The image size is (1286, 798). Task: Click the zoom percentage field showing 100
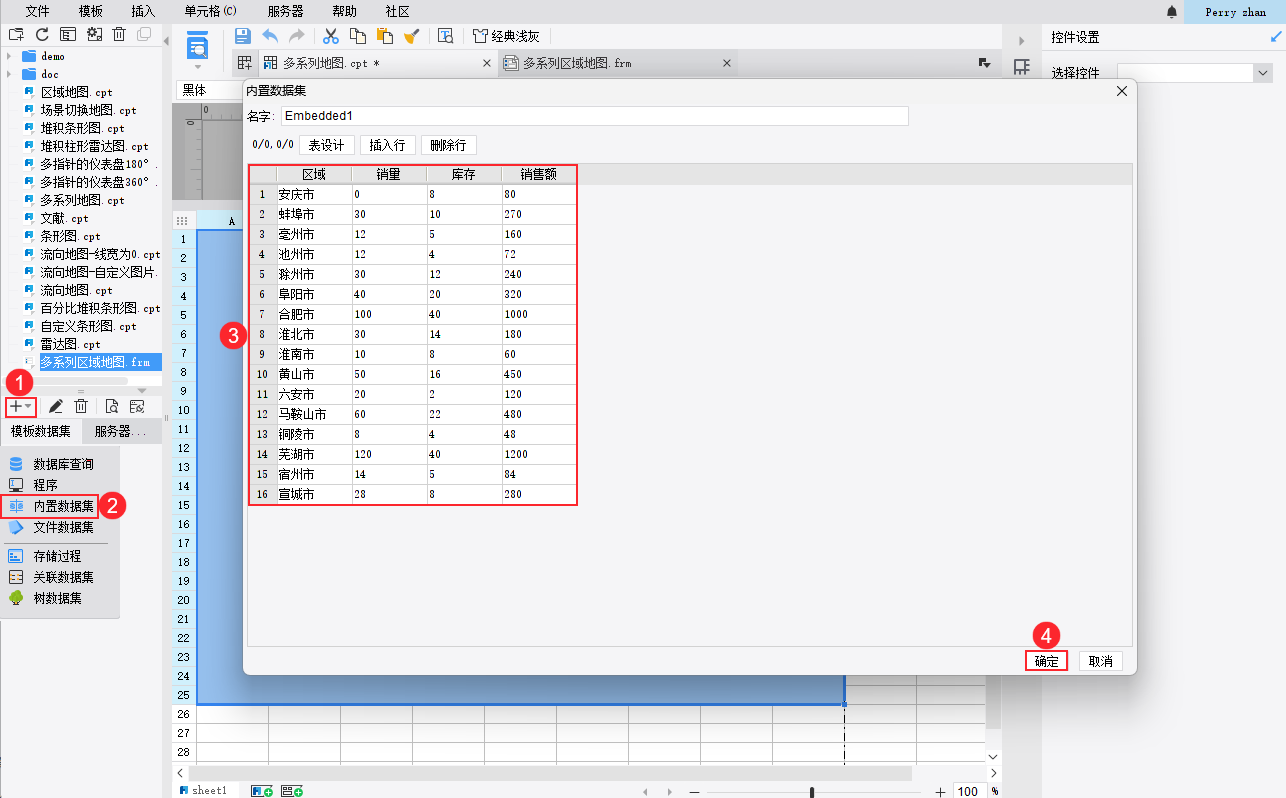click(x=968, y=792)
